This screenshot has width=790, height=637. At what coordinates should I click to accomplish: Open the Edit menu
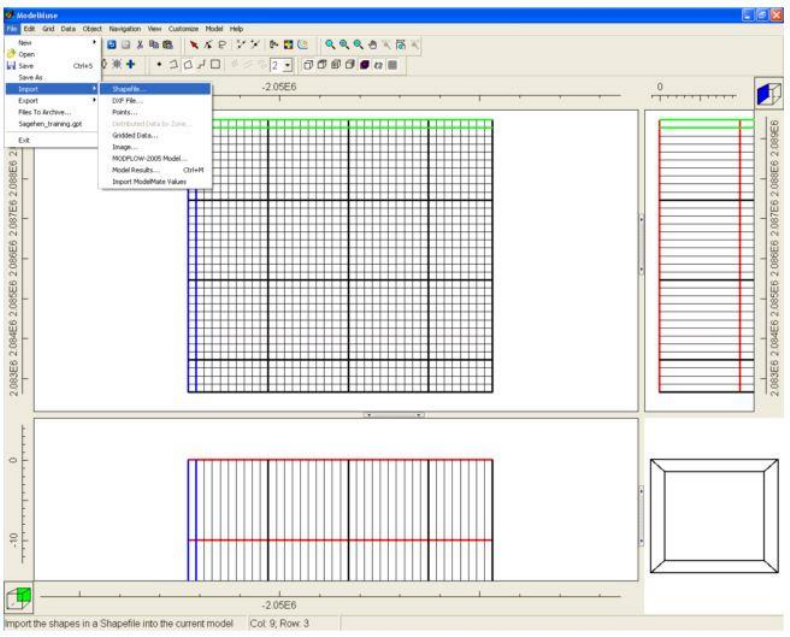click(29, 29)
